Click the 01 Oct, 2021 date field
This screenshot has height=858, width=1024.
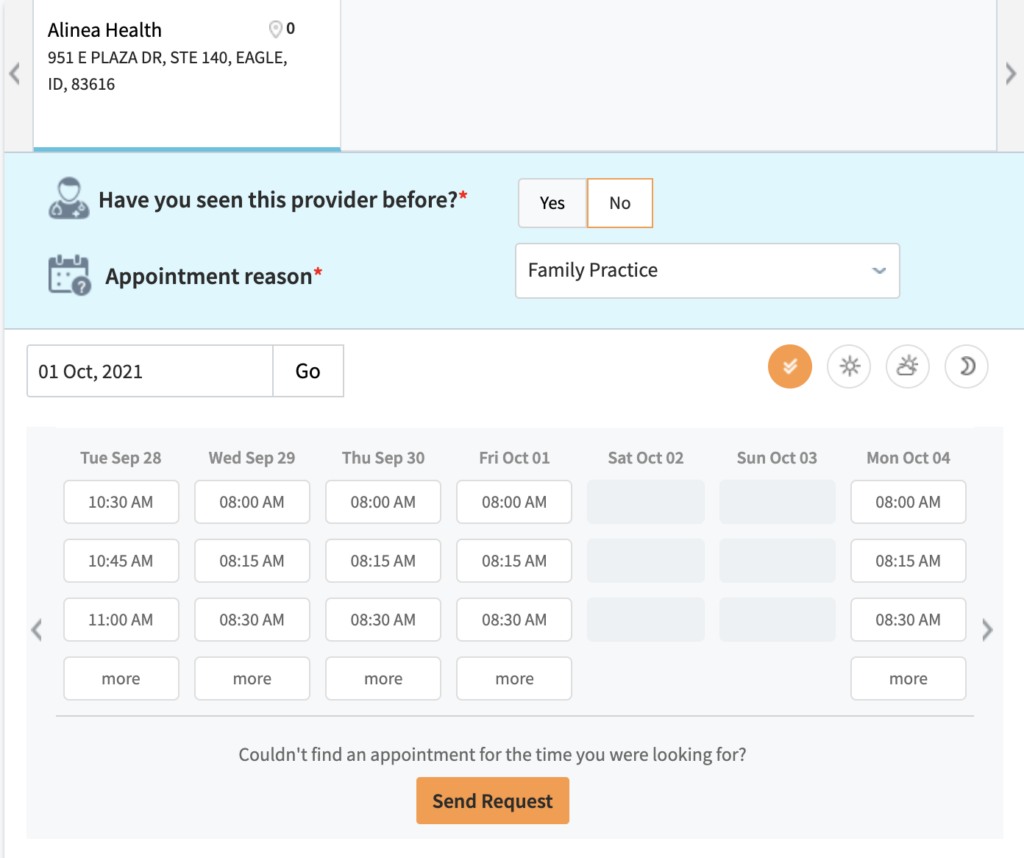[x=150, y=371]
